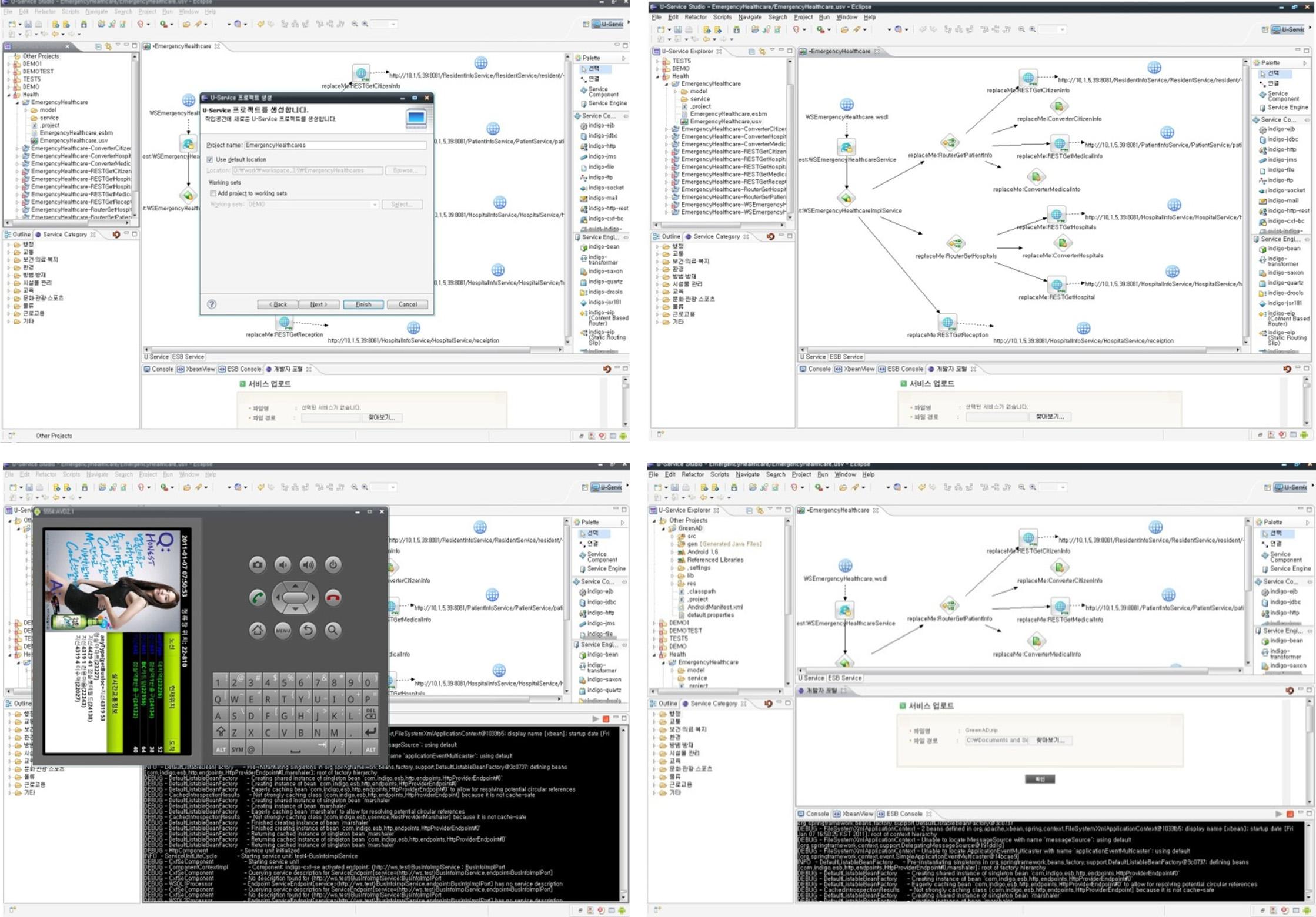Expand the lib folder under GreenAD
The height and width of the screenshot is (917, 1316).
click(x=672, y=576)
